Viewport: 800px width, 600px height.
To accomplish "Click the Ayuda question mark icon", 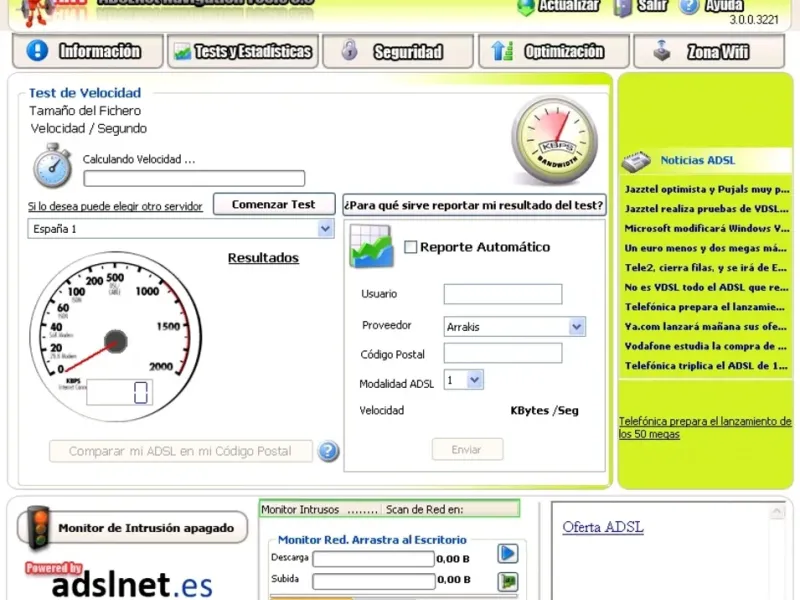I will point(689,7).
